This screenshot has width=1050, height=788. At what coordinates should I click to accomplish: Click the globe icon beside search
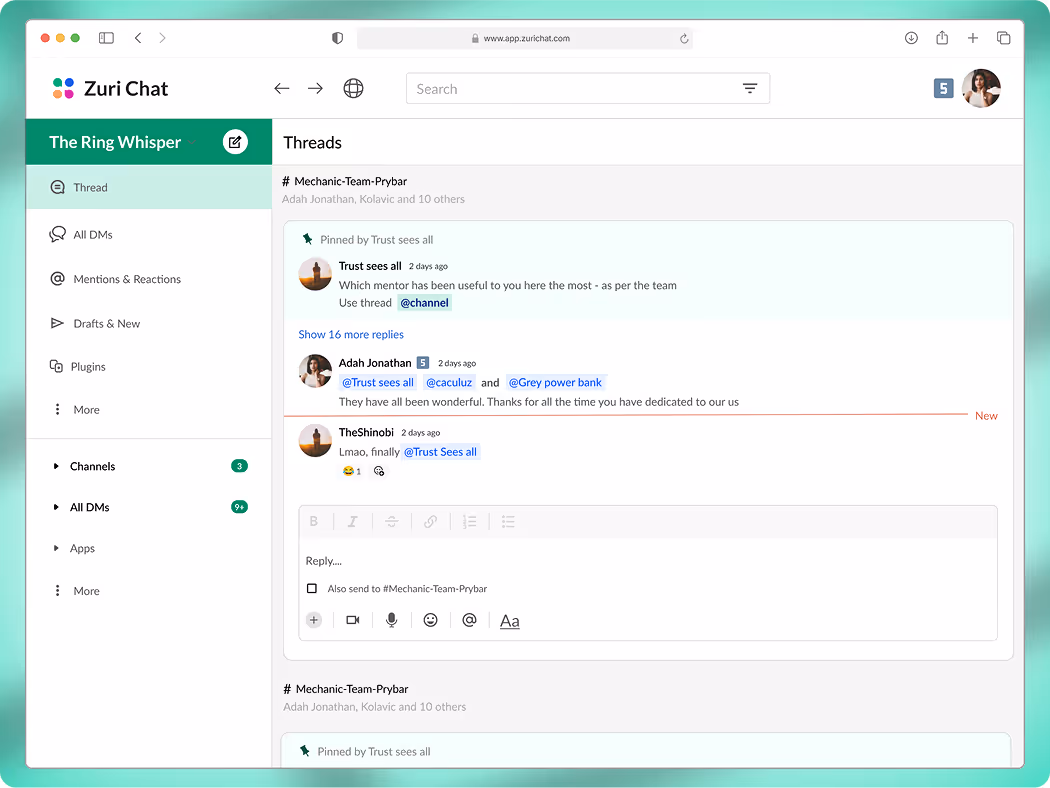tap(354, 88)
